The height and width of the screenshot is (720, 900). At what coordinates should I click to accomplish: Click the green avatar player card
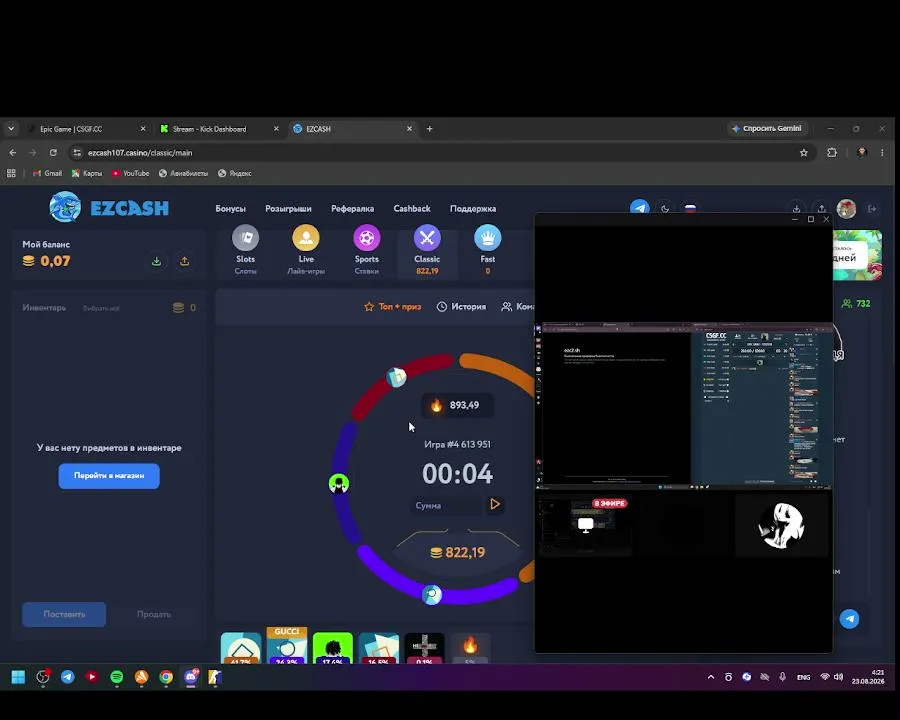coord(332,648)
